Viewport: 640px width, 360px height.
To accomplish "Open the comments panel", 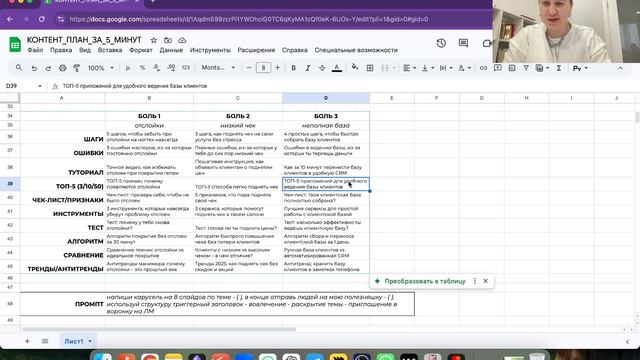I will (x=463, y=43).
